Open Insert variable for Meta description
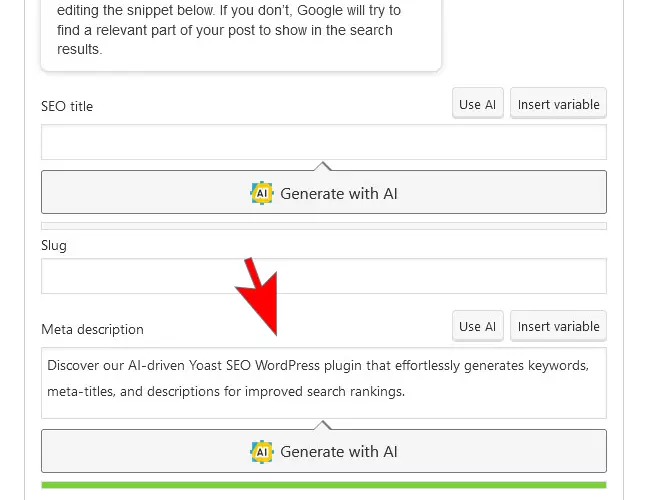The image size is (650, 500). [x=558, y=326]
